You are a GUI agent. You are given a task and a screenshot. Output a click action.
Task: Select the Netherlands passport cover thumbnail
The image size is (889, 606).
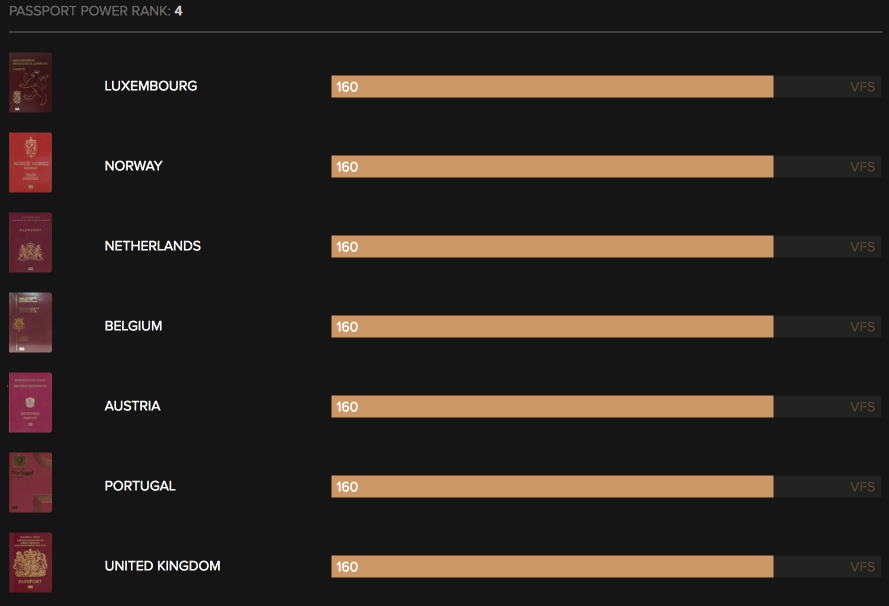[30, 243]
